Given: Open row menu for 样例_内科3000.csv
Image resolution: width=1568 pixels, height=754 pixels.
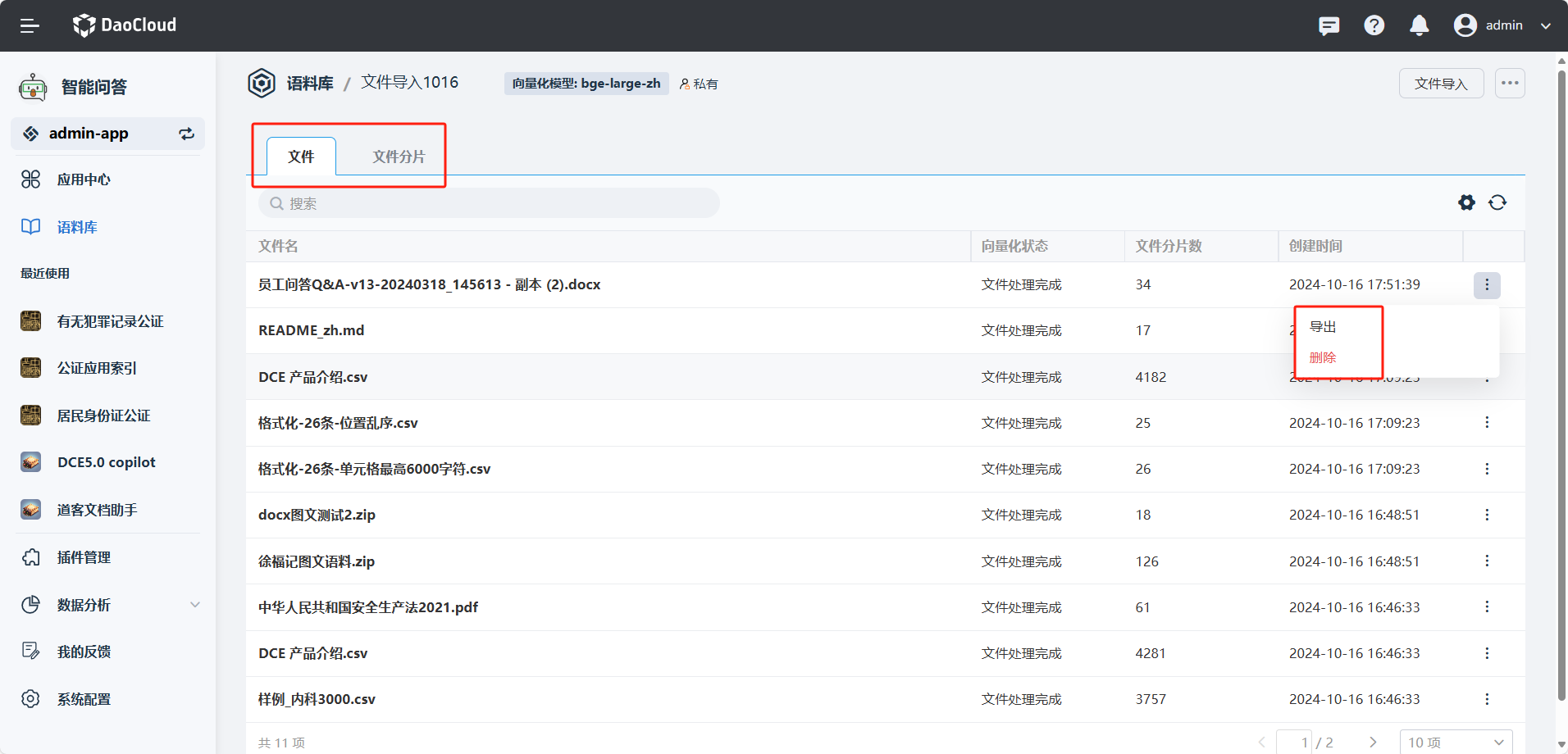Looking at the screenshot, I should tap(1486, 699).
